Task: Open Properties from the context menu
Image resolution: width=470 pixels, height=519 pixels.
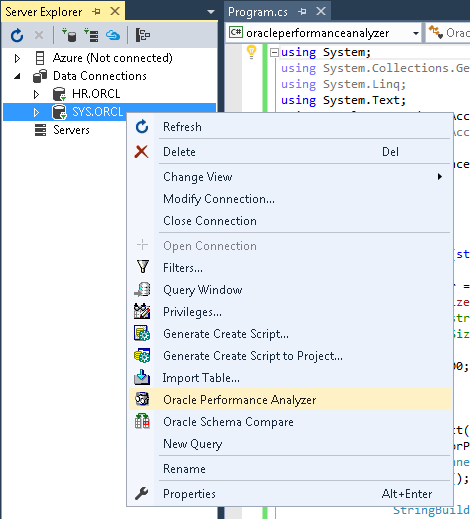Action: [x=290, y=494]
